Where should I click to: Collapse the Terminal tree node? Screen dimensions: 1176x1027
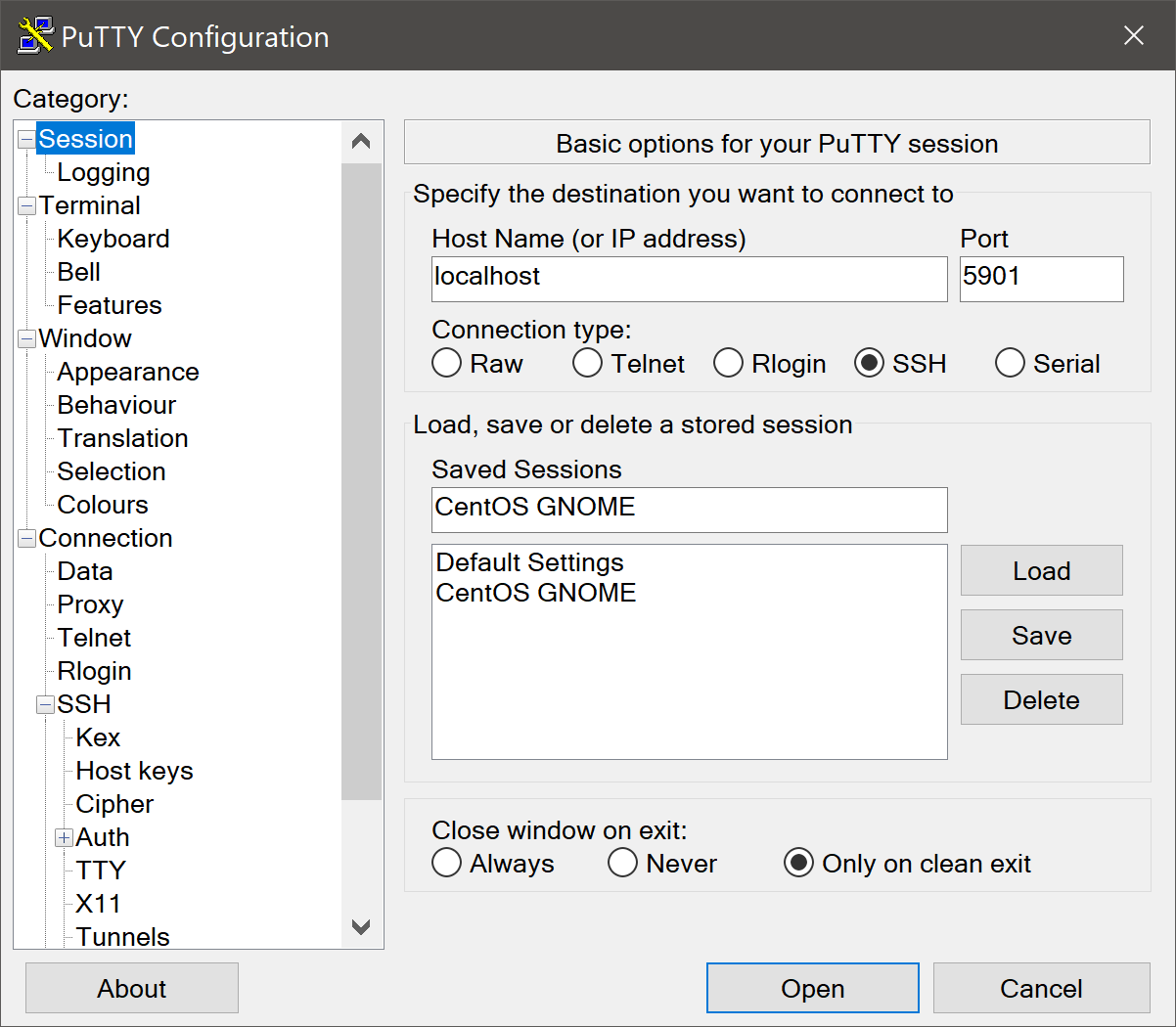tap(27, 206)
